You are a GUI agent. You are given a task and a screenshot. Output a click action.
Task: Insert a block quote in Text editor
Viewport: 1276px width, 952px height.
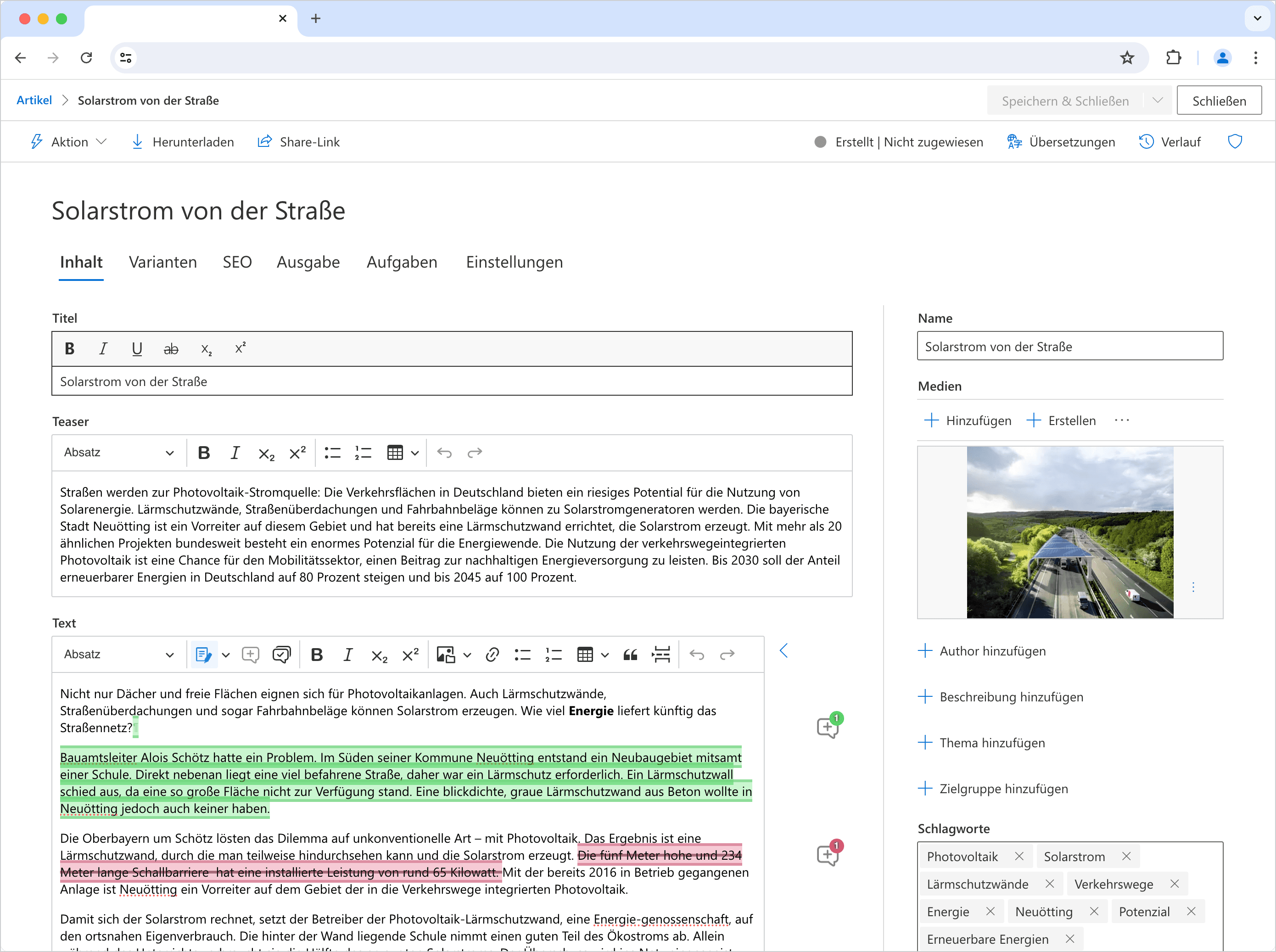[630, 655]
